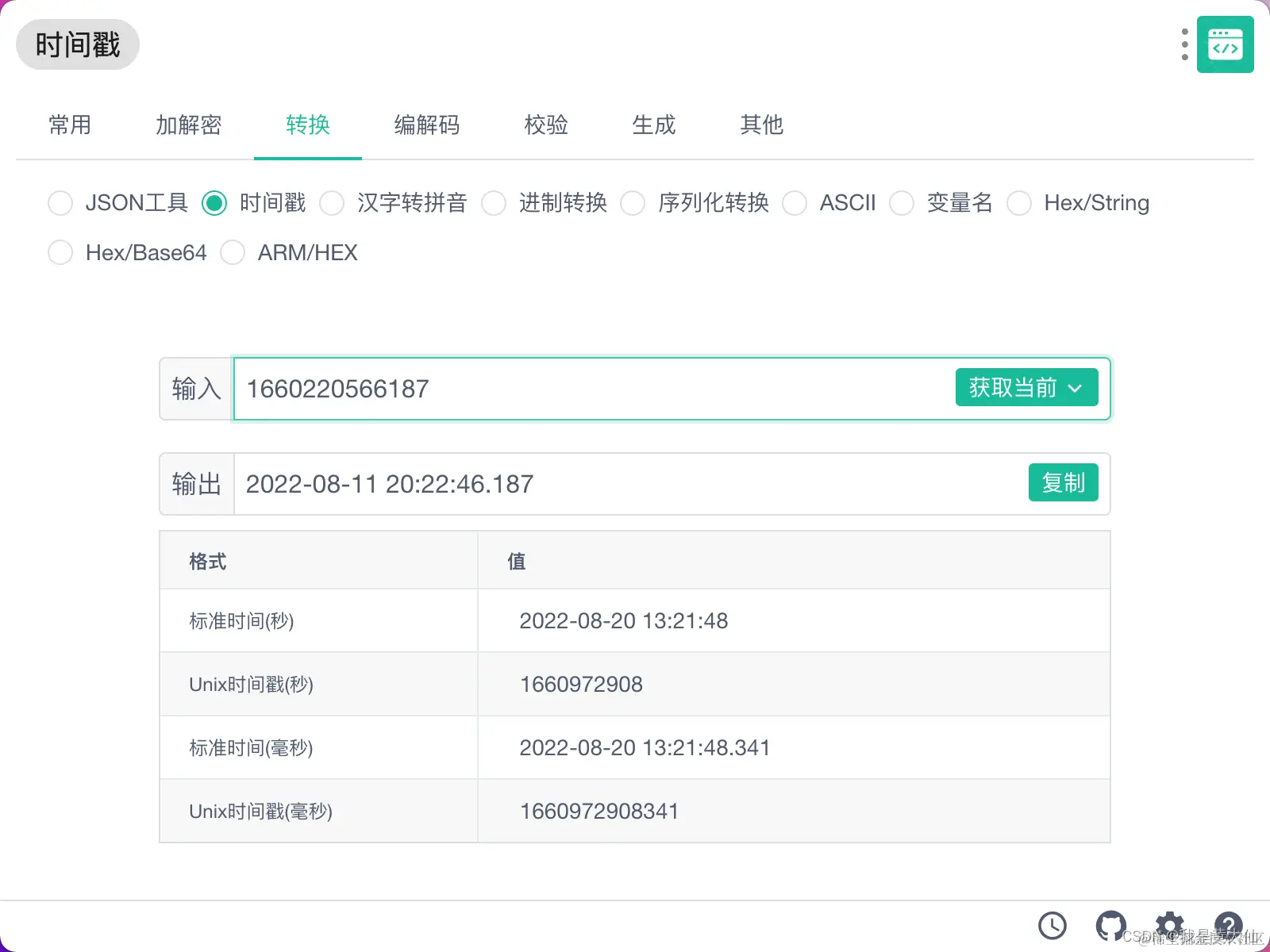
Task: Open the 获取当前 dropdown
Action: point(1026,388)
